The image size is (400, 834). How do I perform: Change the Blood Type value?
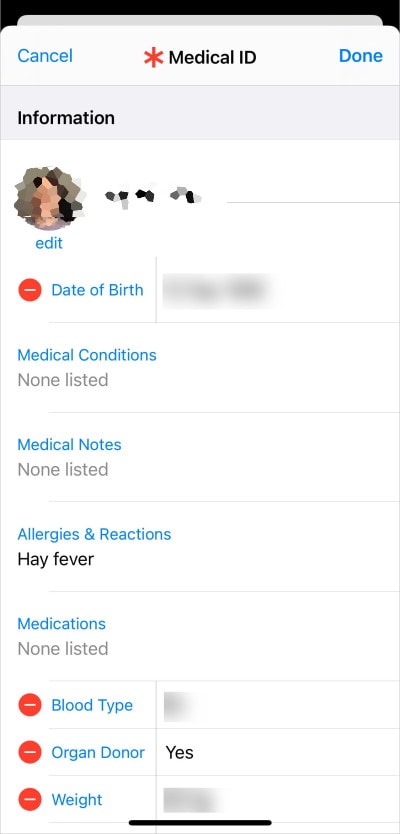tap(278, 705)
